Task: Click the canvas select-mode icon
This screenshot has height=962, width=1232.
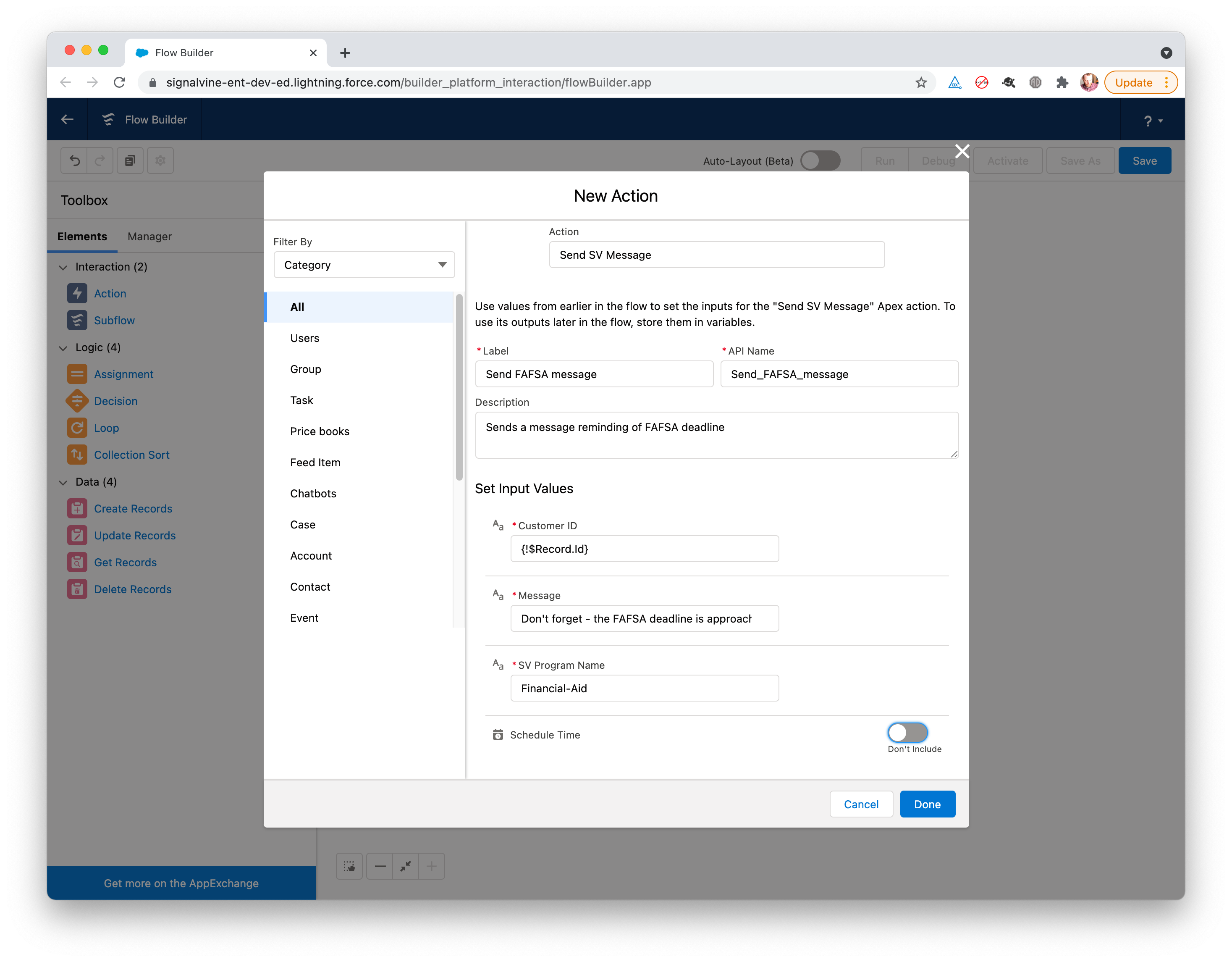Action: 349,866
